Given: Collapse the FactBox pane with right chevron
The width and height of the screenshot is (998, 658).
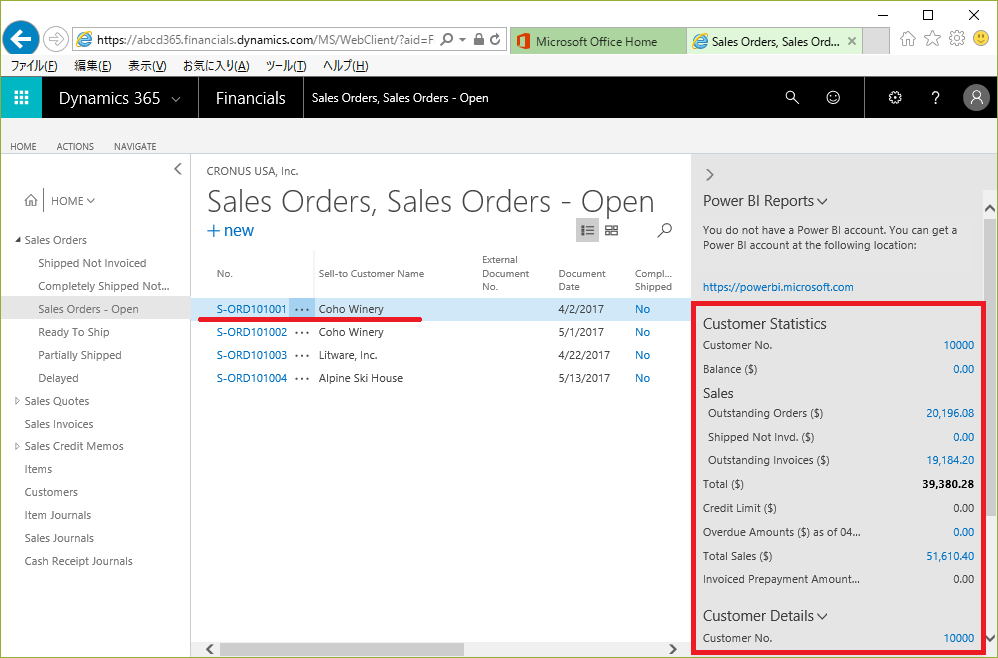Looking at the screenshot, I should 710,175.
